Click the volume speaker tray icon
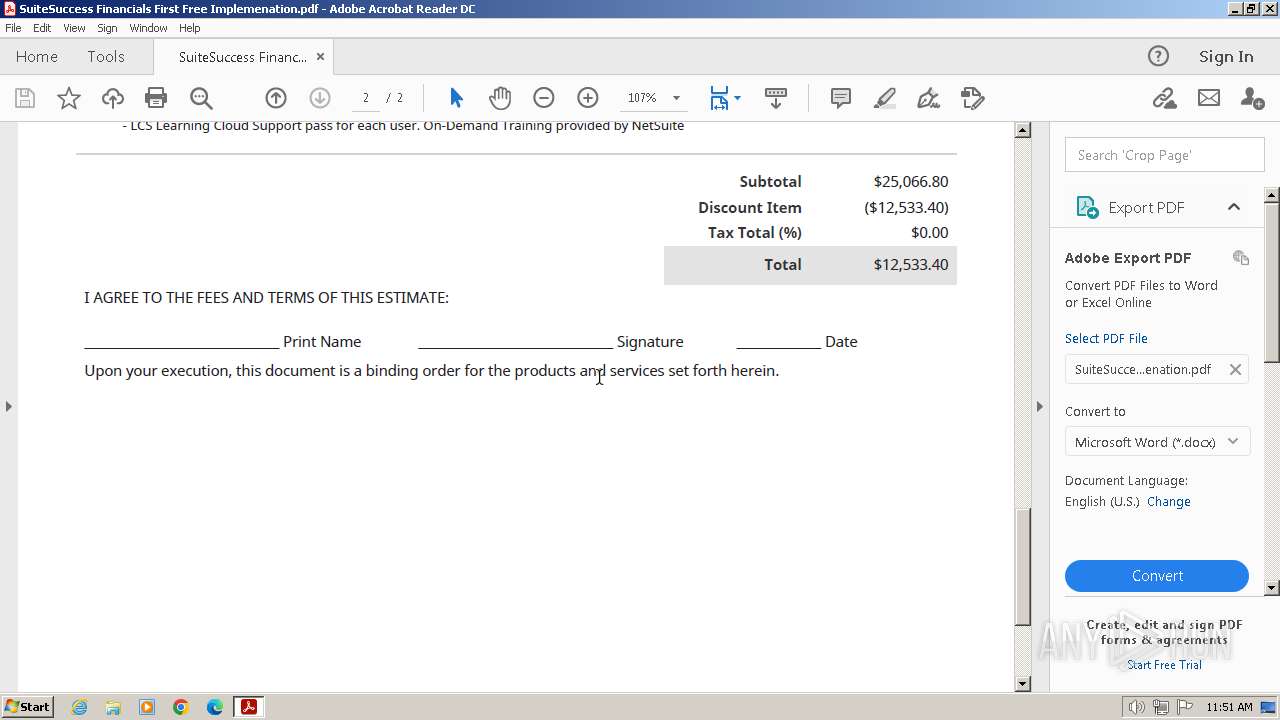 (1136, 707)
